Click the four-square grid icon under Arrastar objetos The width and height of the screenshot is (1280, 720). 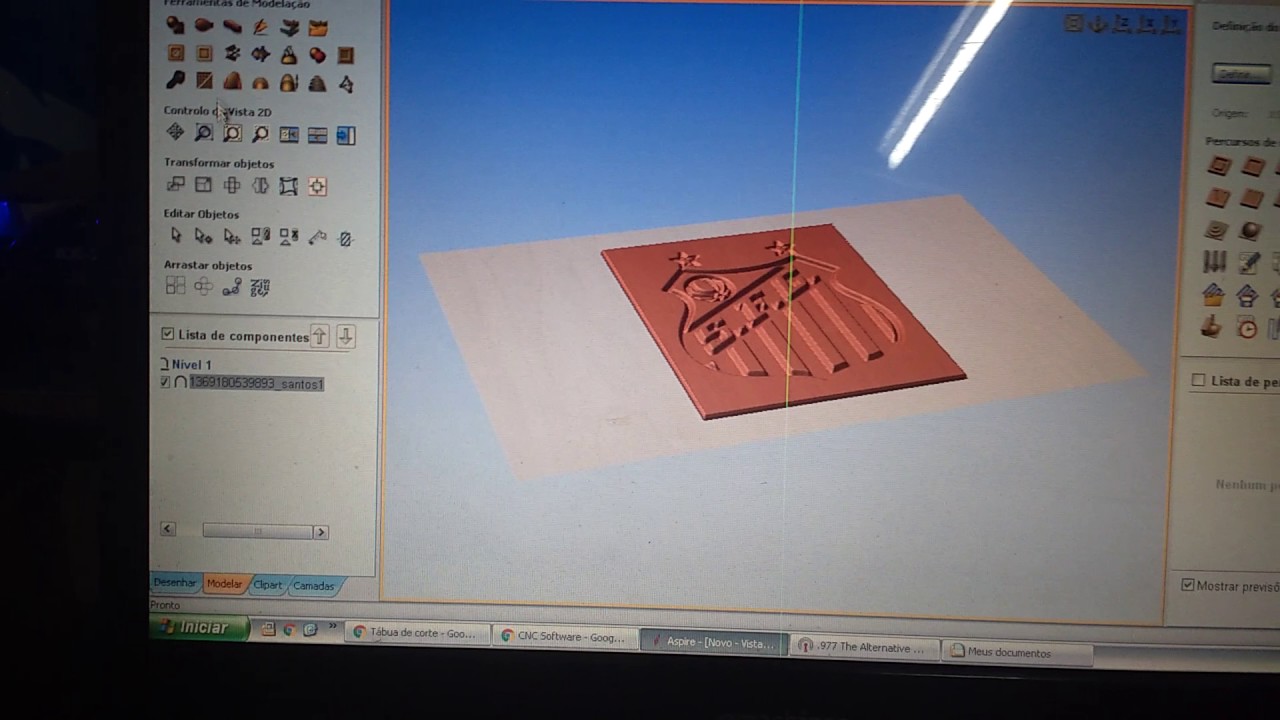point(175,286)
